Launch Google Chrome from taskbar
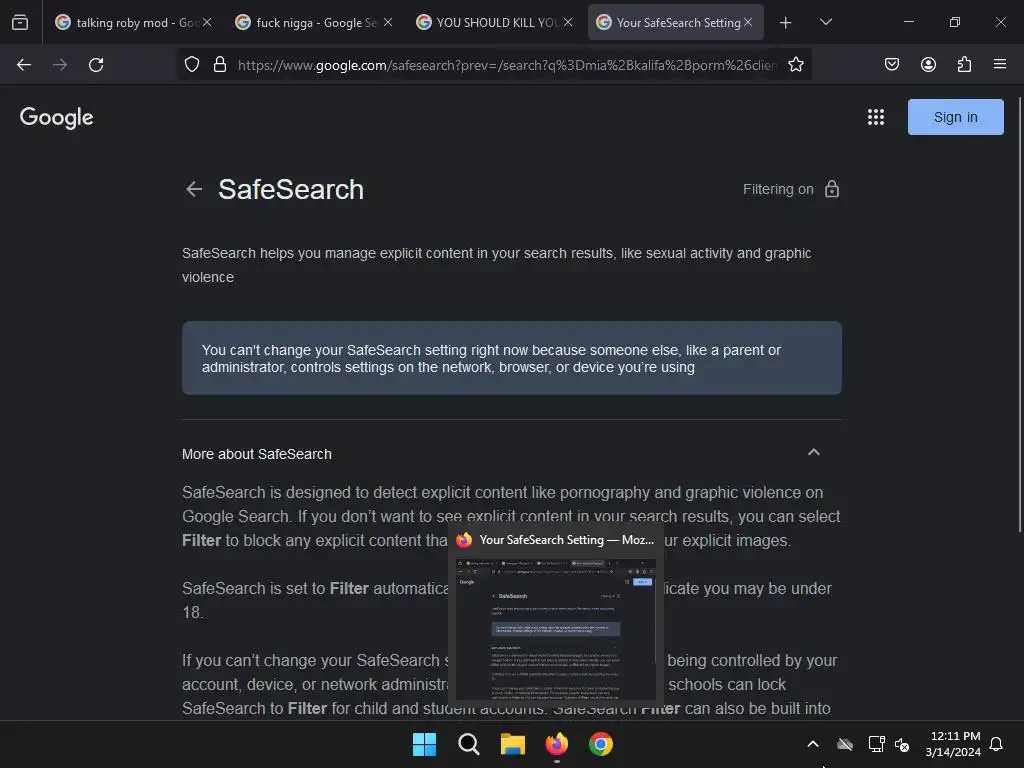1024x768 pixels. [x=601, y=744]
